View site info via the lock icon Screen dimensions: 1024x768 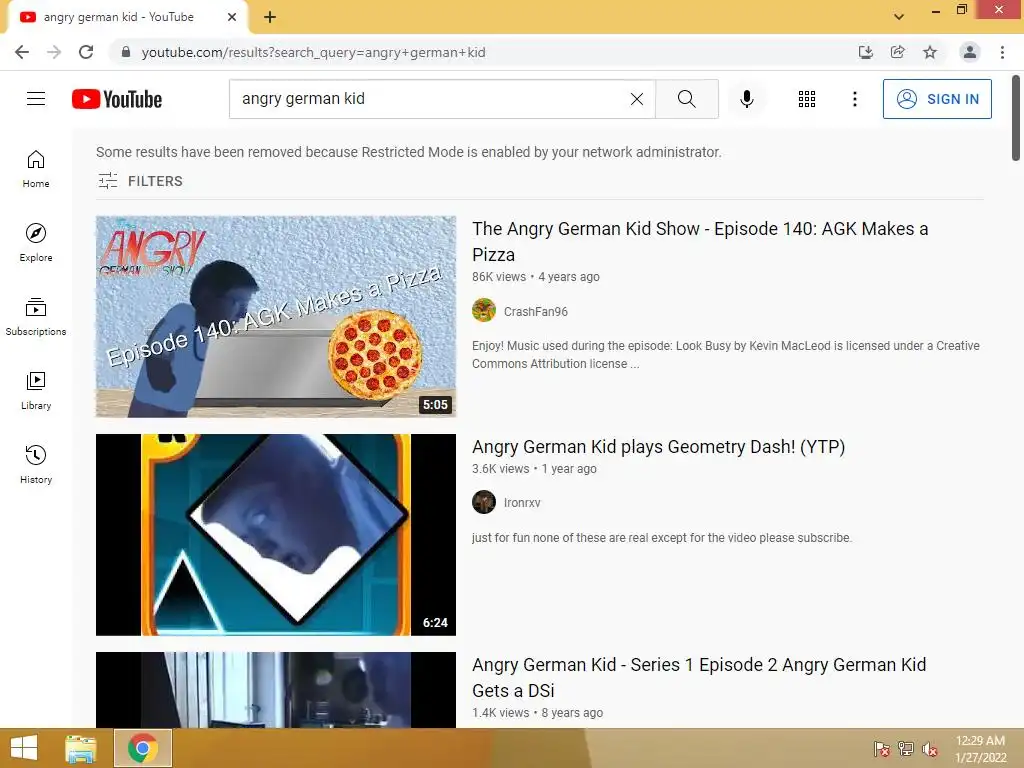(x=126, y=52)
